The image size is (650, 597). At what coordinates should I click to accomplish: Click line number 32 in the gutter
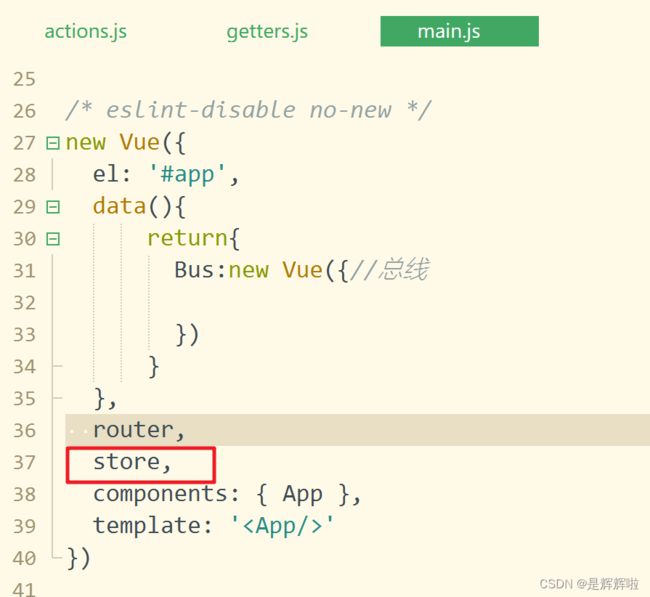point(24,303)
